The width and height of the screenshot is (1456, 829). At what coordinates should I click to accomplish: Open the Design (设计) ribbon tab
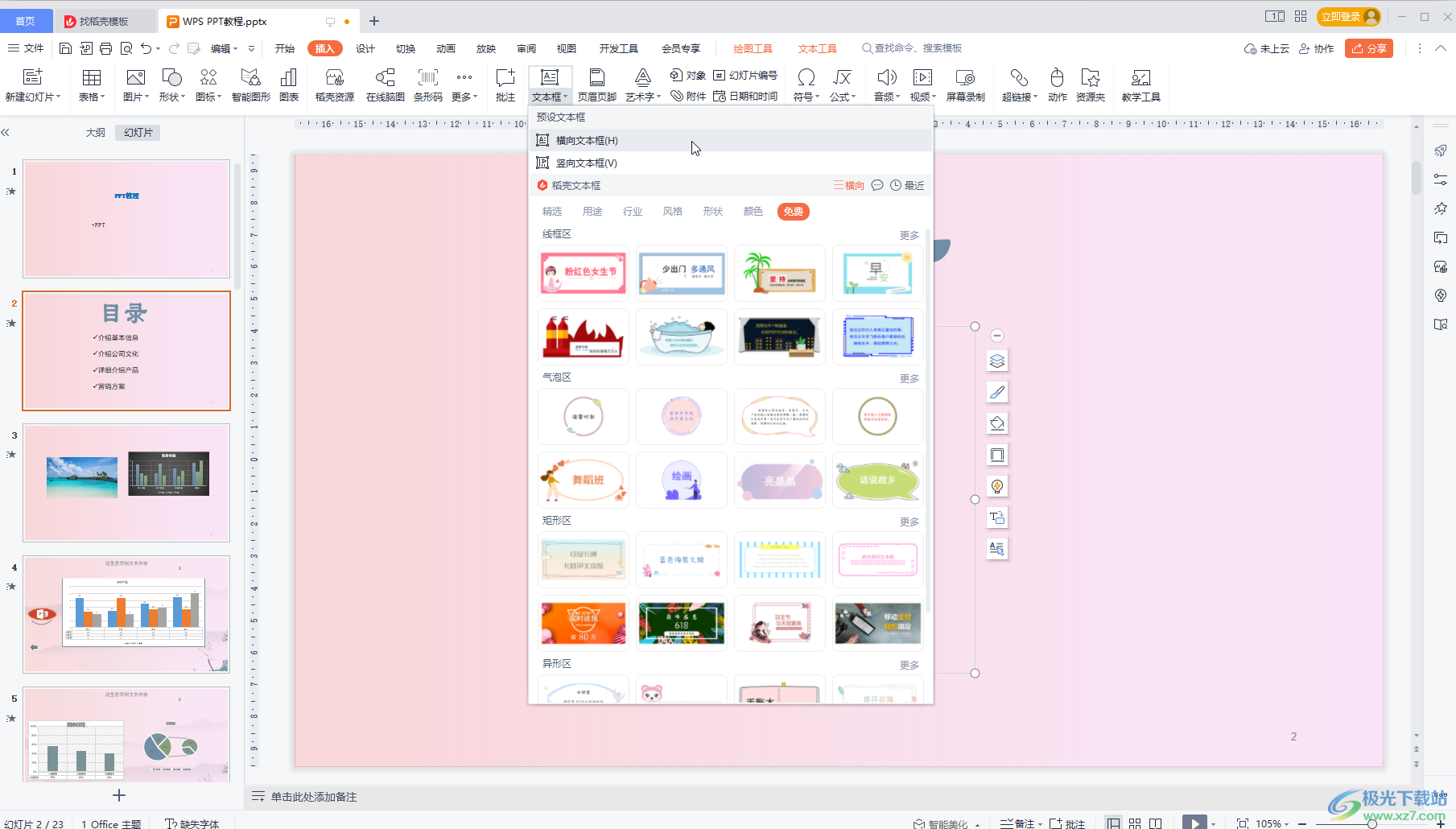click(365, 48)
